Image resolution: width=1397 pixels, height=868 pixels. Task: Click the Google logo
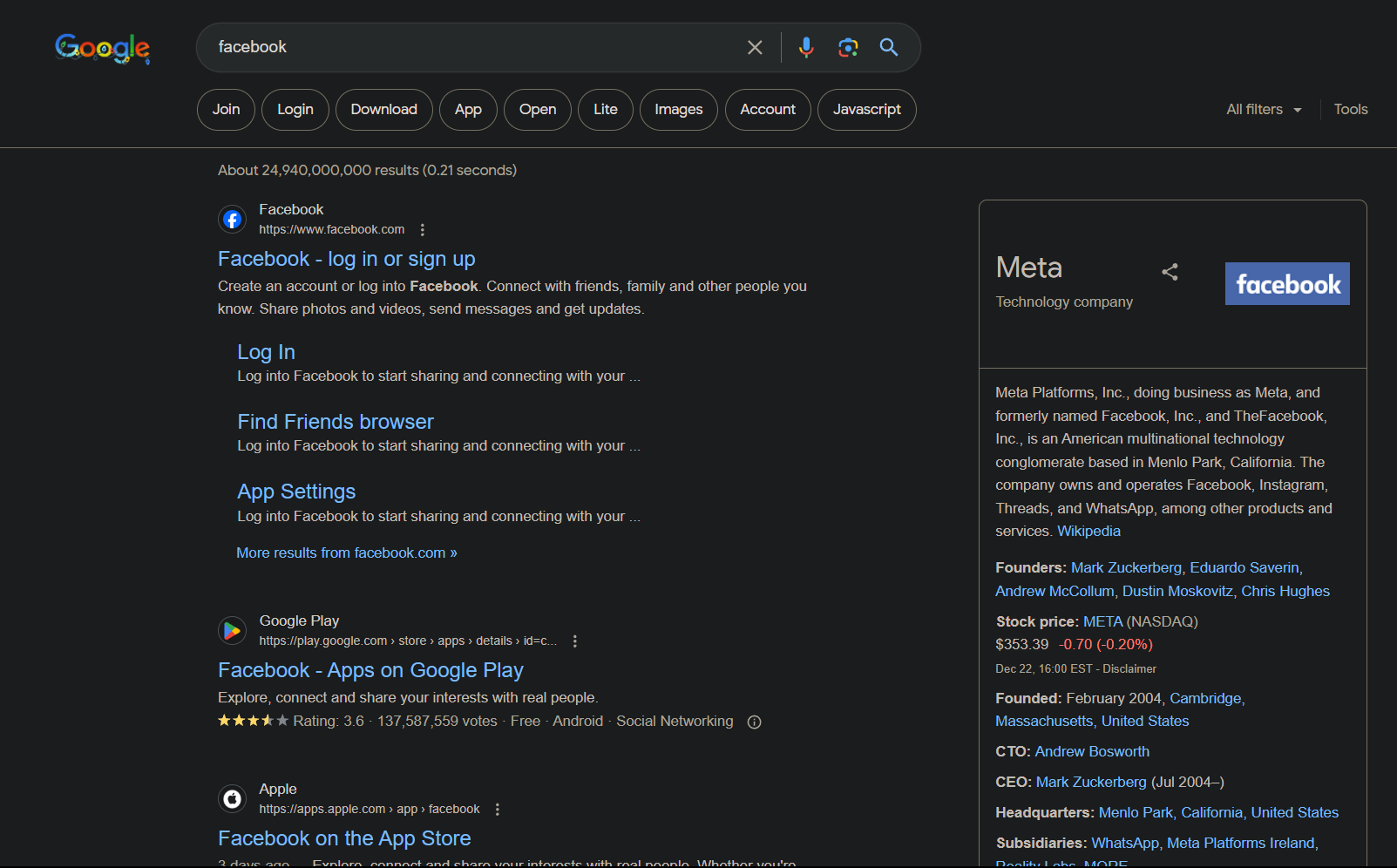tap(102, 48)
